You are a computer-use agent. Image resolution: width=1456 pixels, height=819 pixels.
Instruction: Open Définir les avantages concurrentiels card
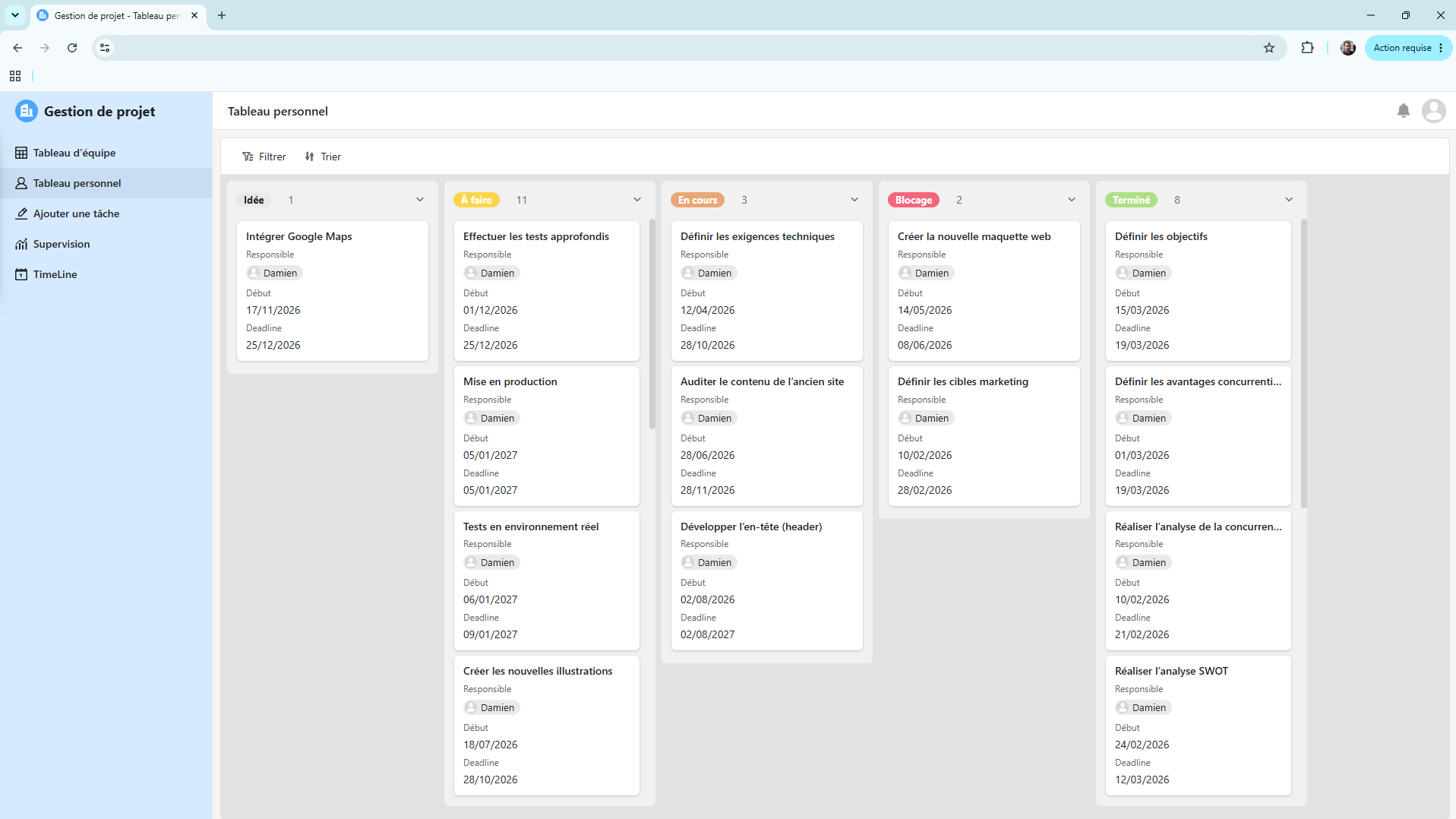tap(1199, 436)
